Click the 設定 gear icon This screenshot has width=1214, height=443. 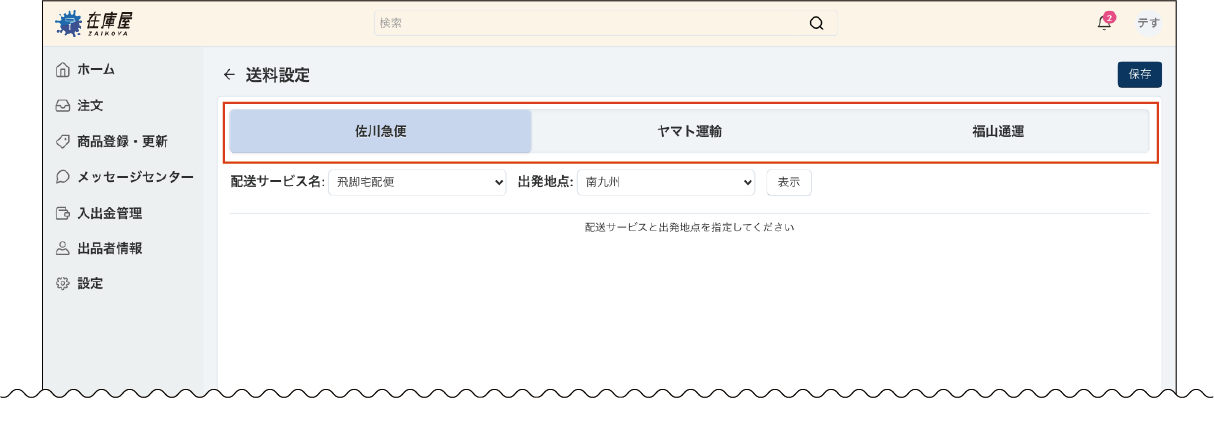click(x=63, y=284)
